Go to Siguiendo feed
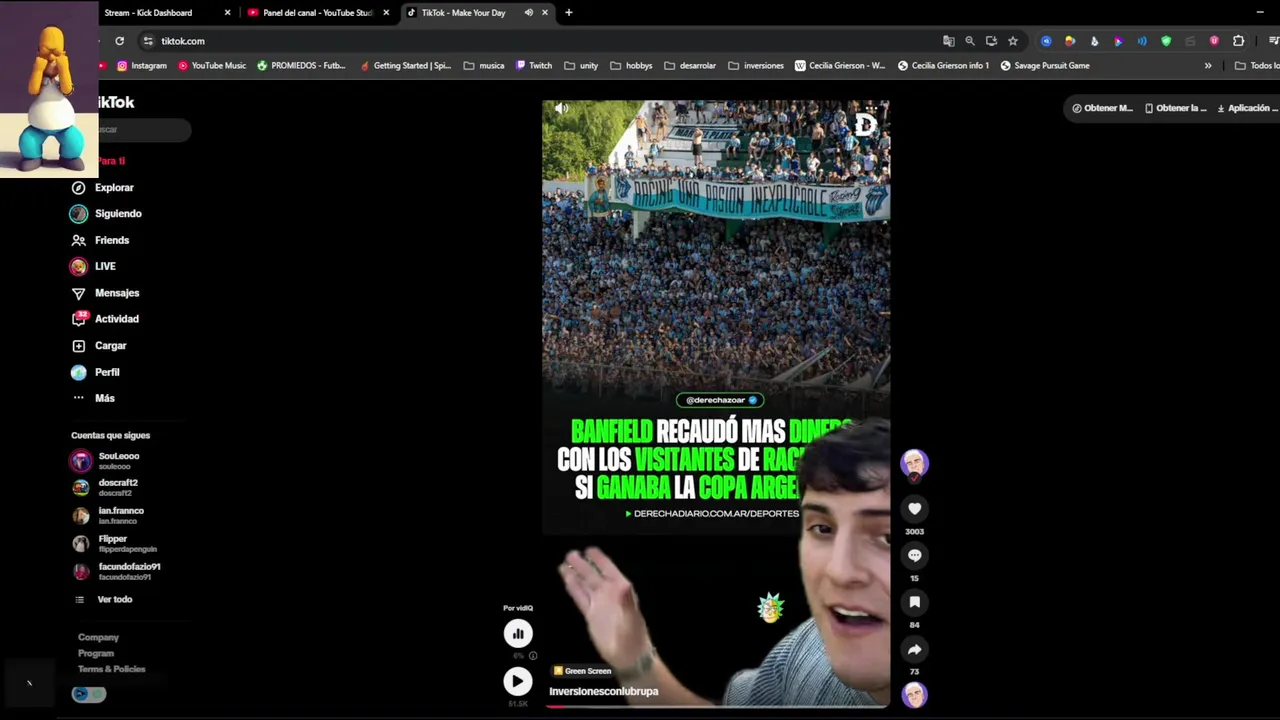This screenshot has height=720, width=1280. pyautogui.click(x=106, y=213)
